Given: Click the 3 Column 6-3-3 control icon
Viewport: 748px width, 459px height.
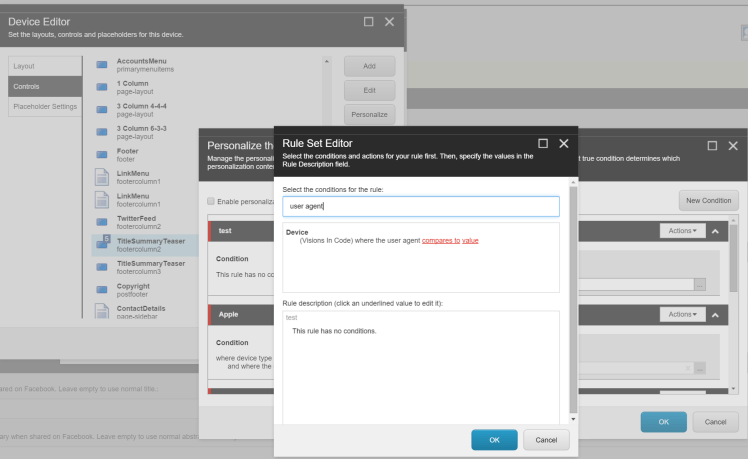Looking at the screenshot, I should click(x=102, y=132).
